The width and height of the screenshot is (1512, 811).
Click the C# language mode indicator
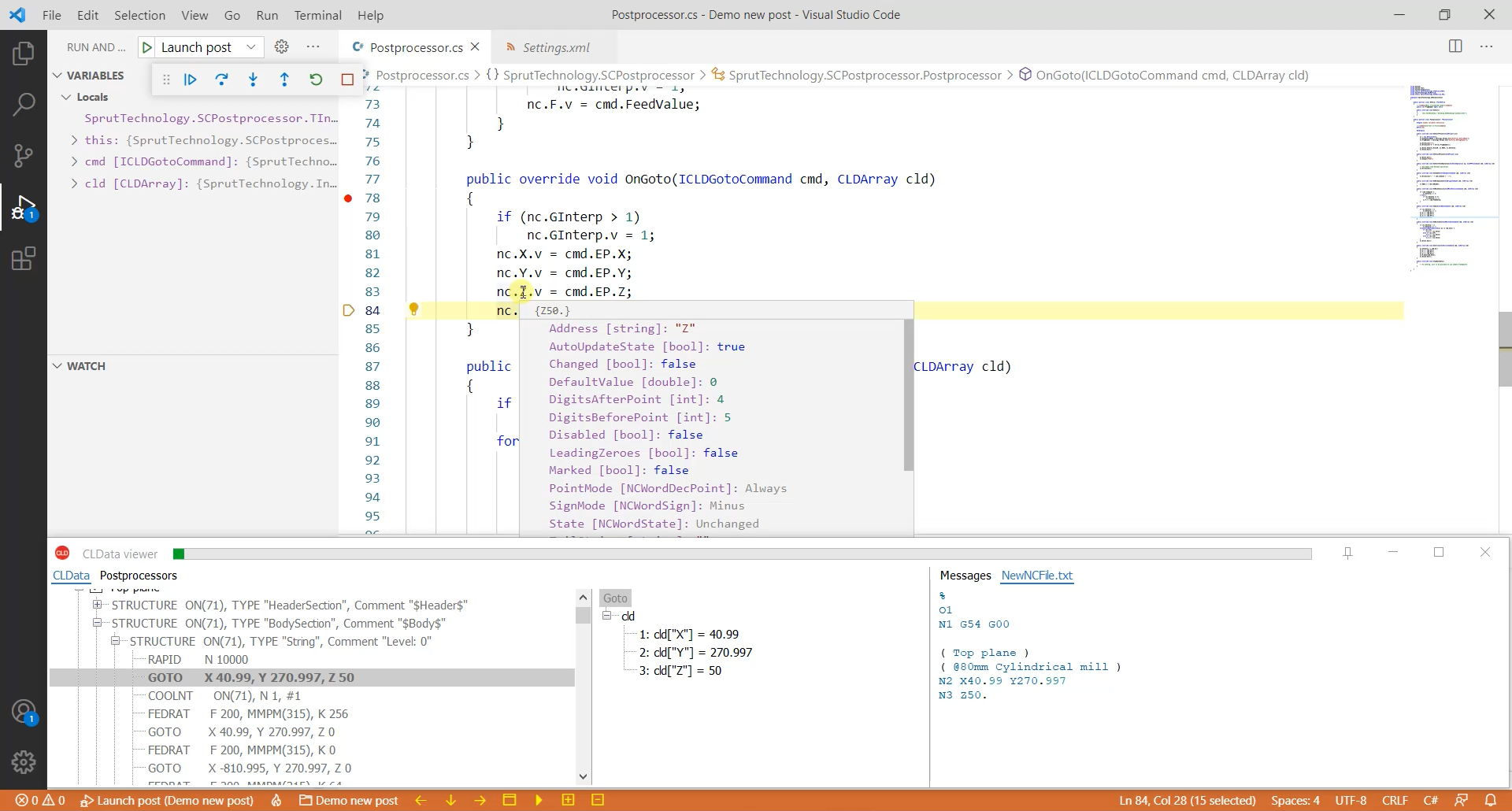tap(1431, 800)
